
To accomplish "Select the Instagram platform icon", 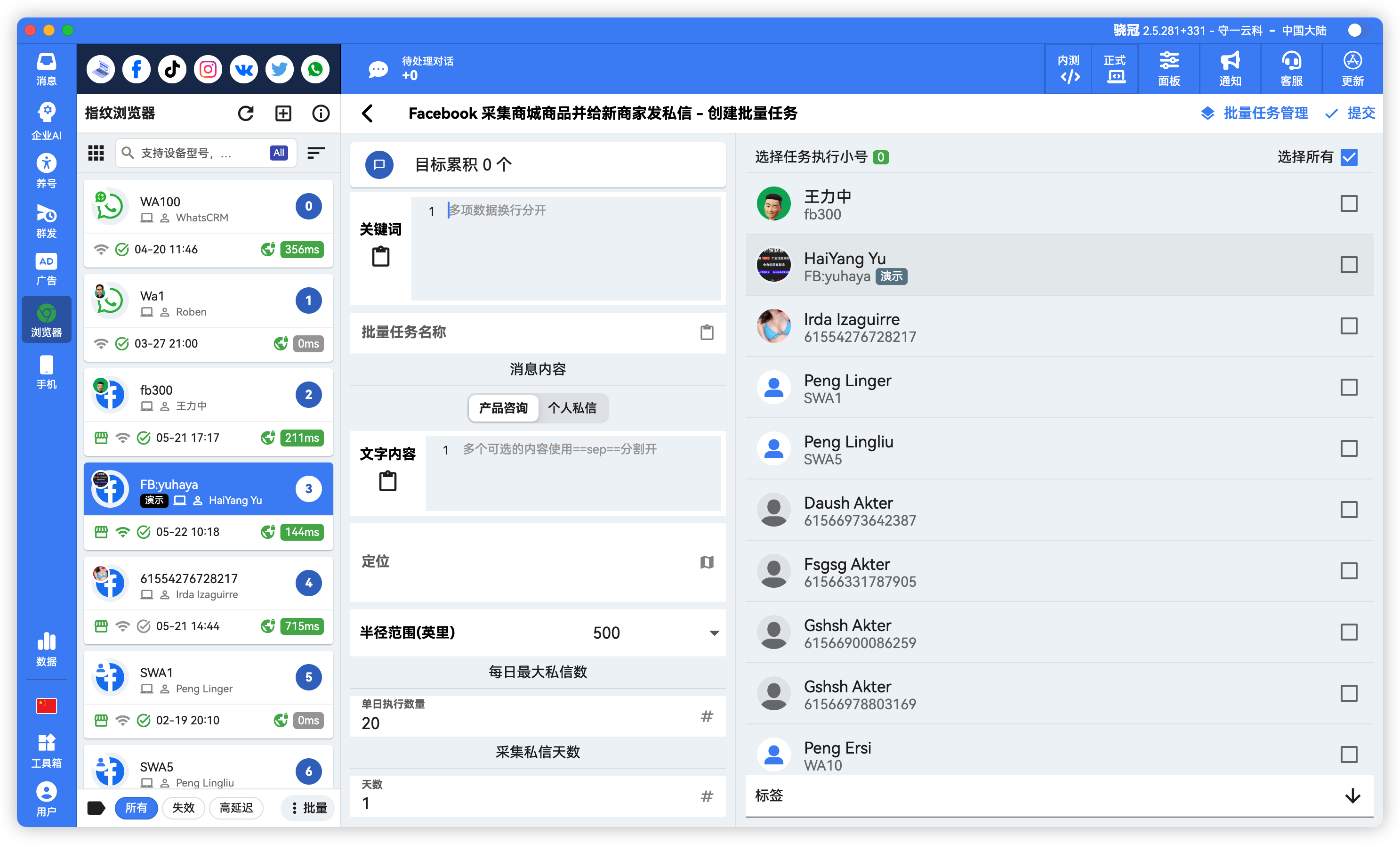I will point(208,69).
